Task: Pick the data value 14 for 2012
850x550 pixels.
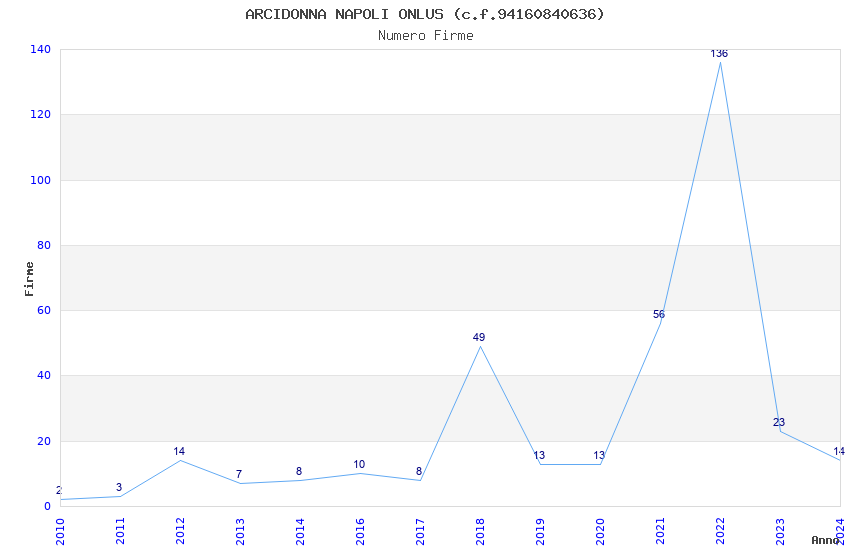Action: click(x=179, y=451)
